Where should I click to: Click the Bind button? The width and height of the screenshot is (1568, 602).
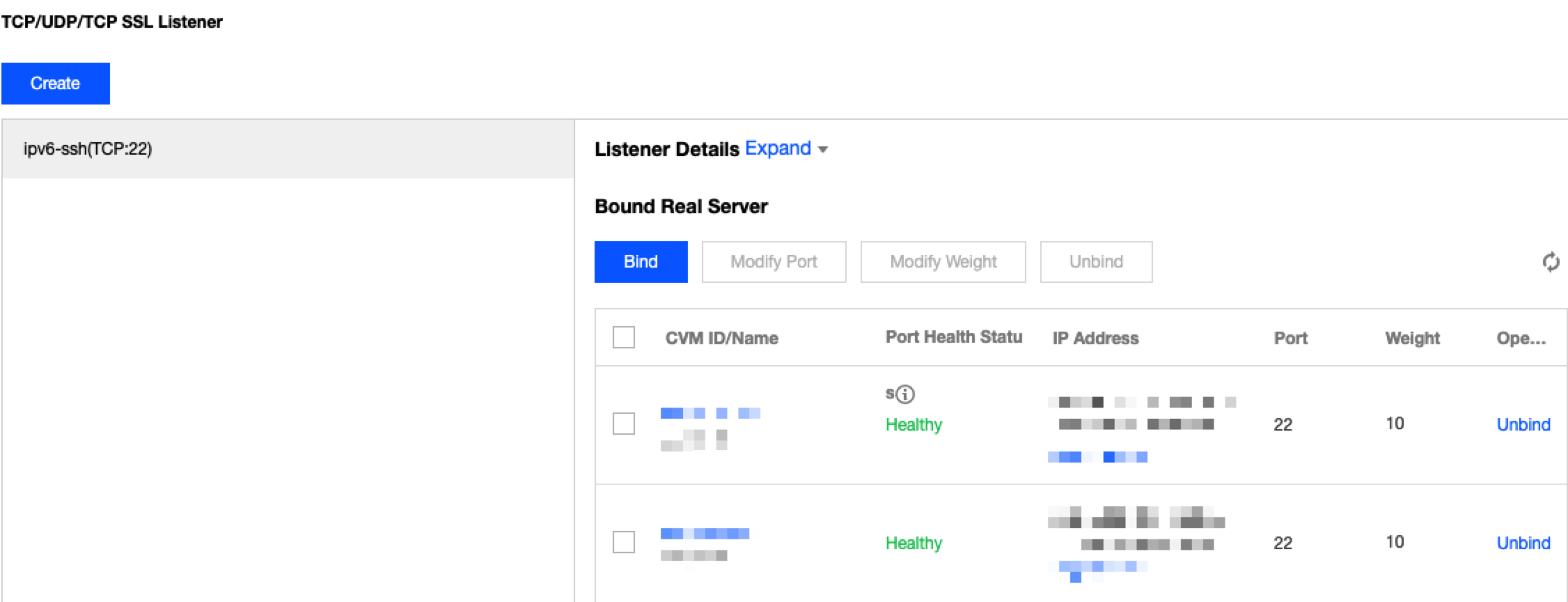click(641, 262)
